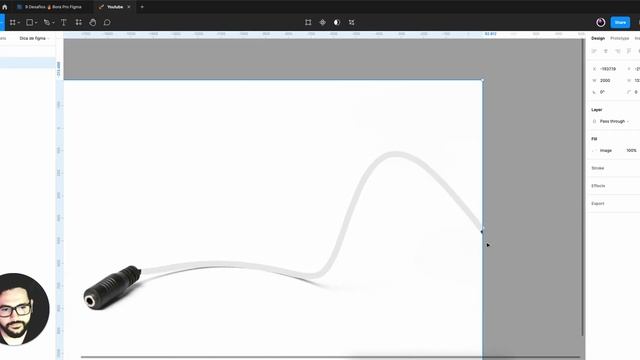This screenshot has height=360, width=640.
Task: Click the Layer section header
Action: 597,110
